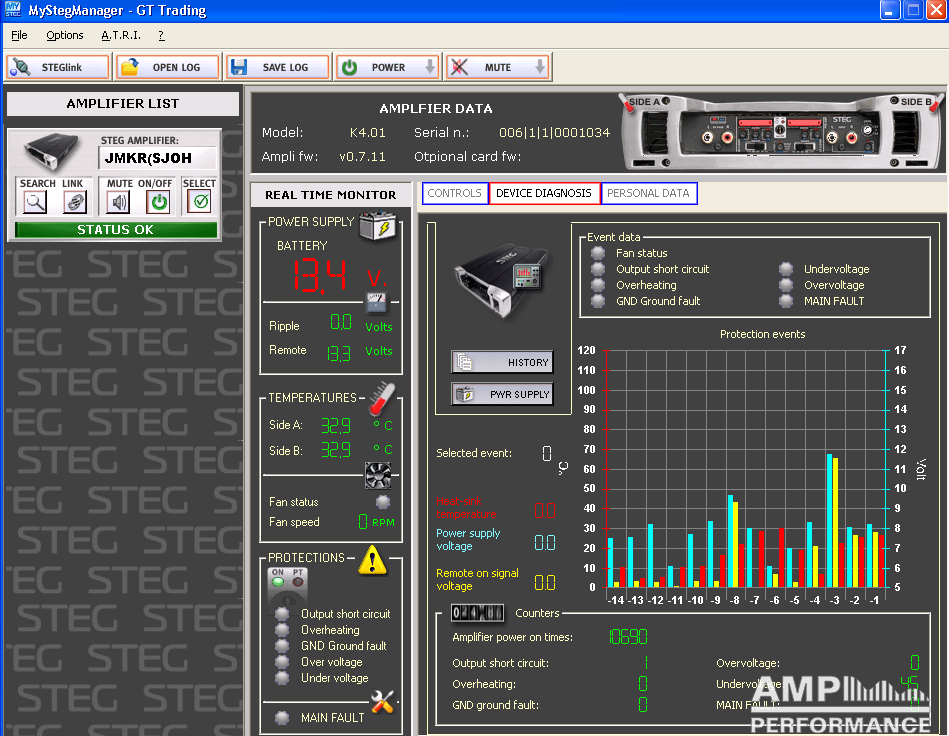
Task: Expand the MUTE toolbar dropdown arrow
Action: coord(540,68)
